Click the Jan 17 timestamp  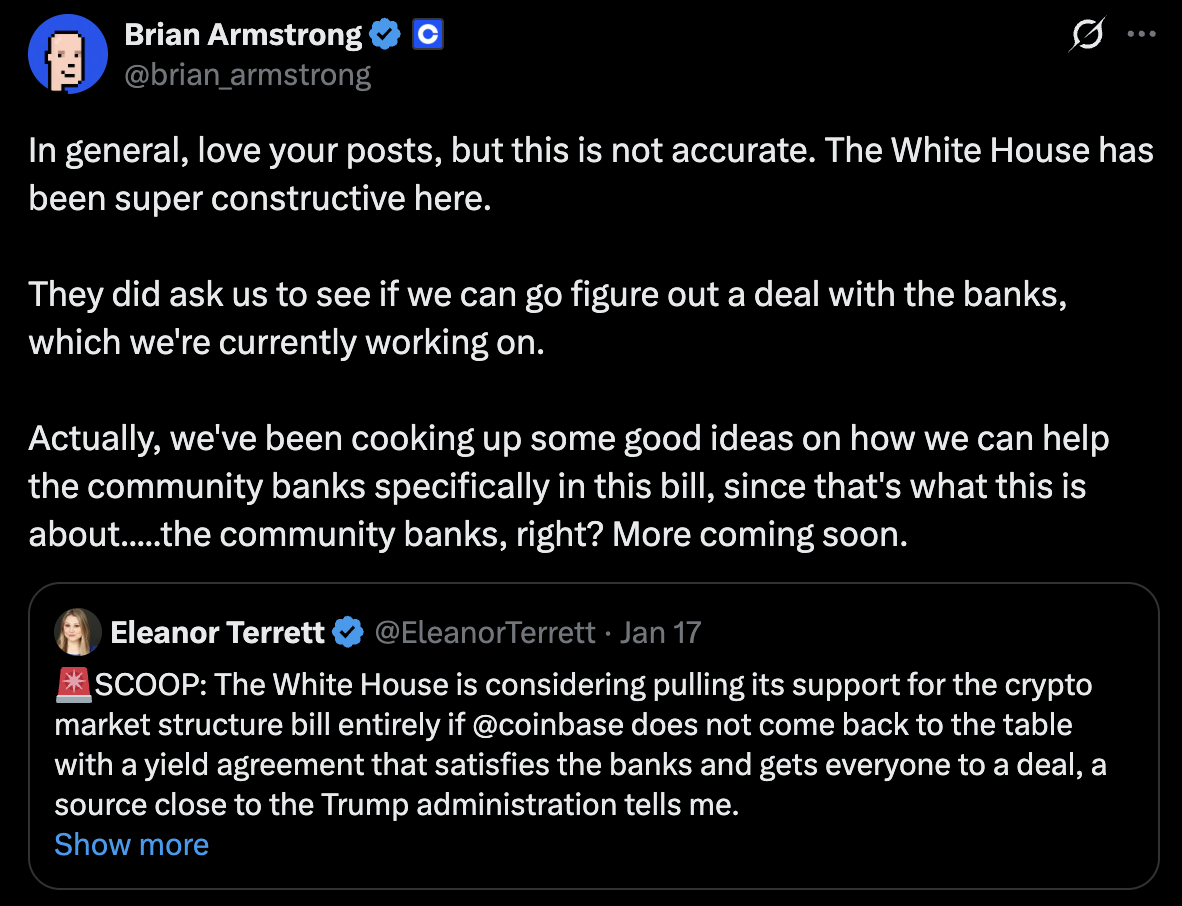pos(660,632)
